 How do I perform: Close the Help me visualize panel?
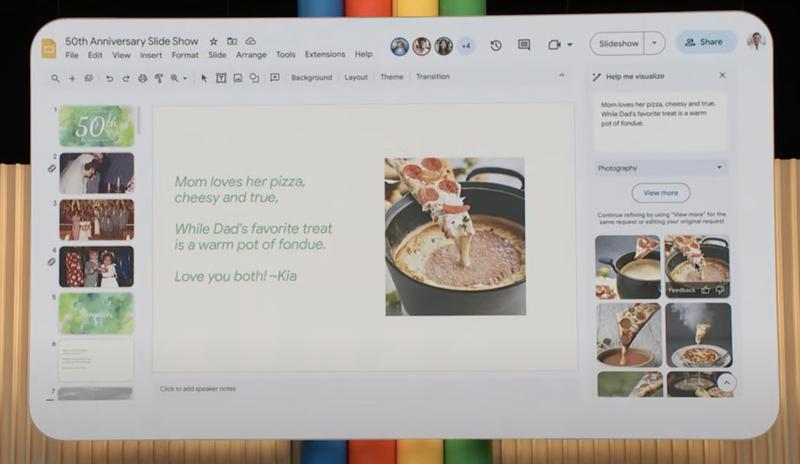pos(722,76)
